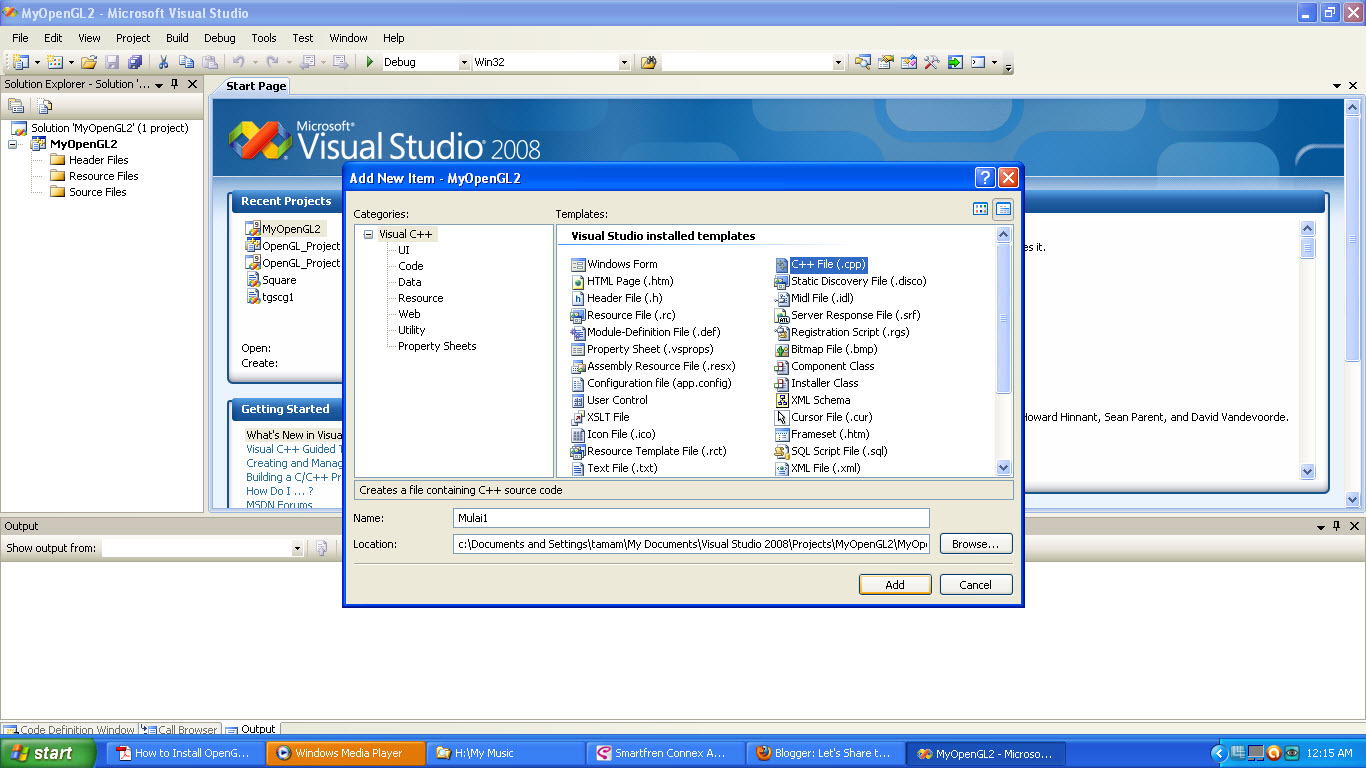Click the Find in Files toolbar icon

[649, 62]
